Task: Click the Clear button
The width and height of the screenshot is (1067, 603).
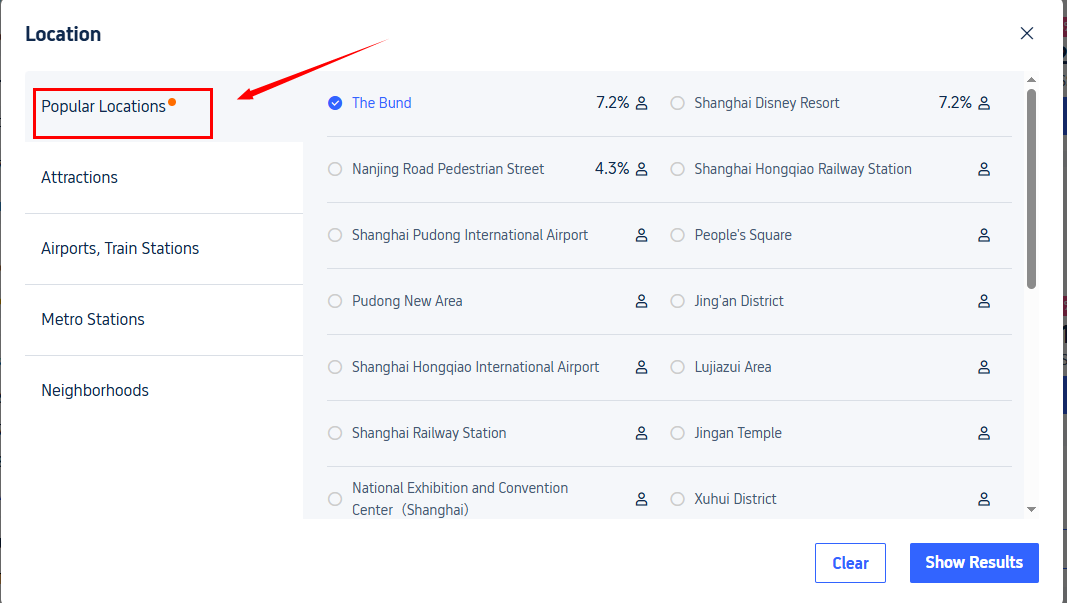Action: coord(850,563)
